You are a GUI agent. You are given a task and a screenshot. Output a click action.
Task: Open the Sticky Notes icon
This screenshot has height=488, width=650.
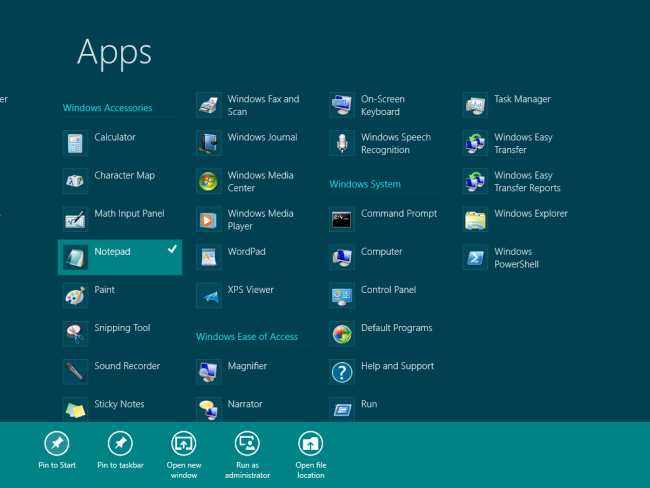pos(75,410)
